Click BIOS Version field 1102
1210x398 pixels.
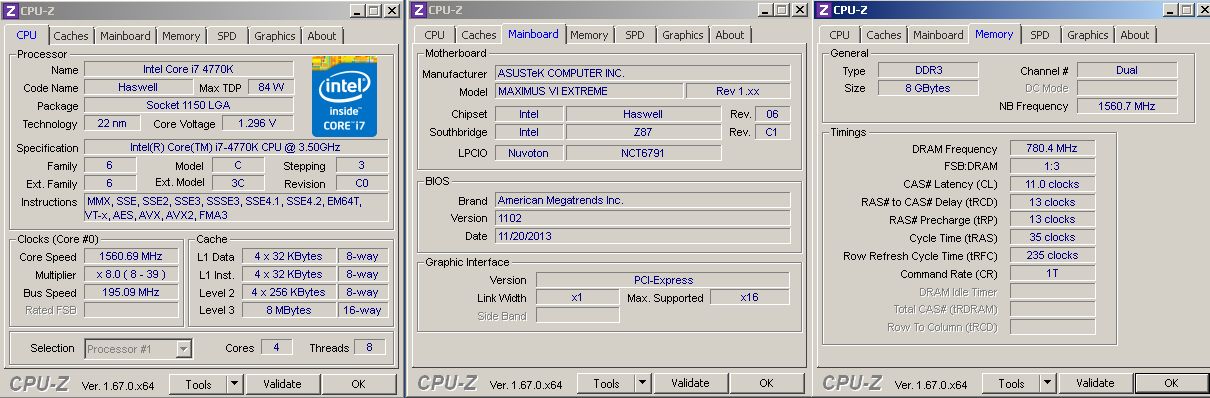coord(642,218)
